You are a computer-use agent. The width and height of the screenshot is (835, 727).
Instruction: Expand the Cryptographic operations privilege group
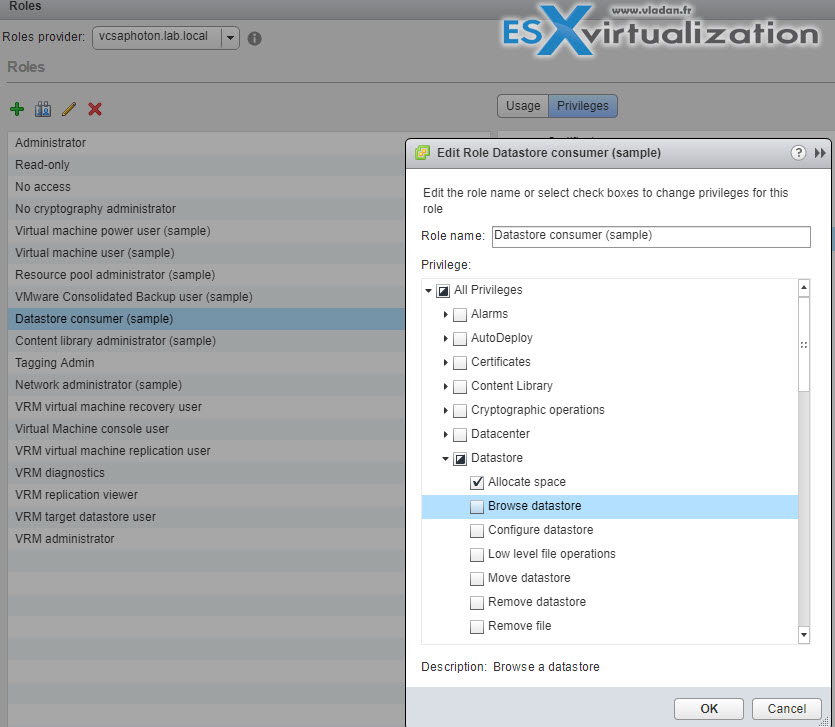pyautogui.click(x=445, y=411)
